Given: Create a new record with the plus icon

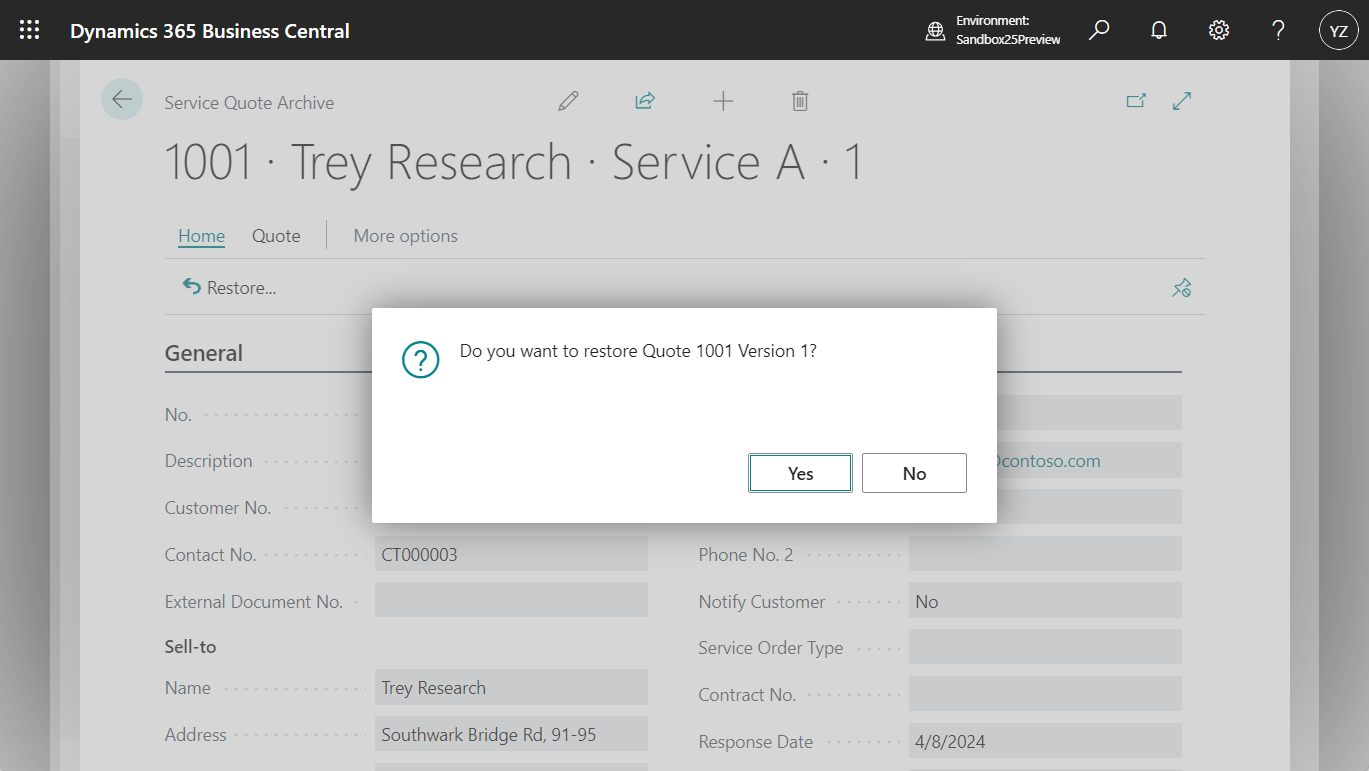Looking at the screenshot, I should pyautogui.click(x=723, y=100).
